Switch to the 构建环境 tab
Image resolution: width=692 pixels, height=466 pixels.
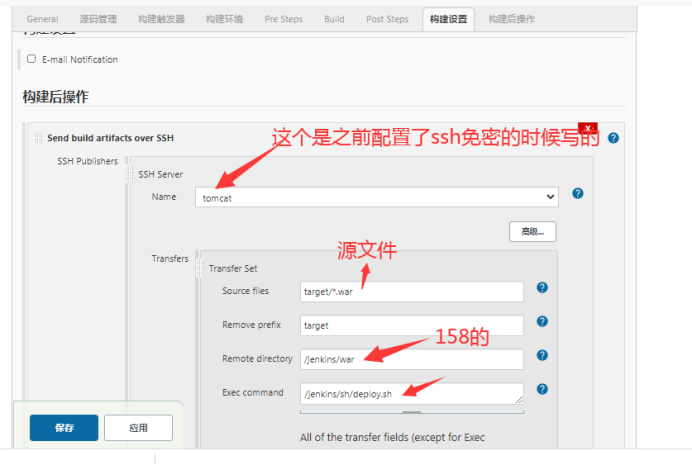(224, 19)
